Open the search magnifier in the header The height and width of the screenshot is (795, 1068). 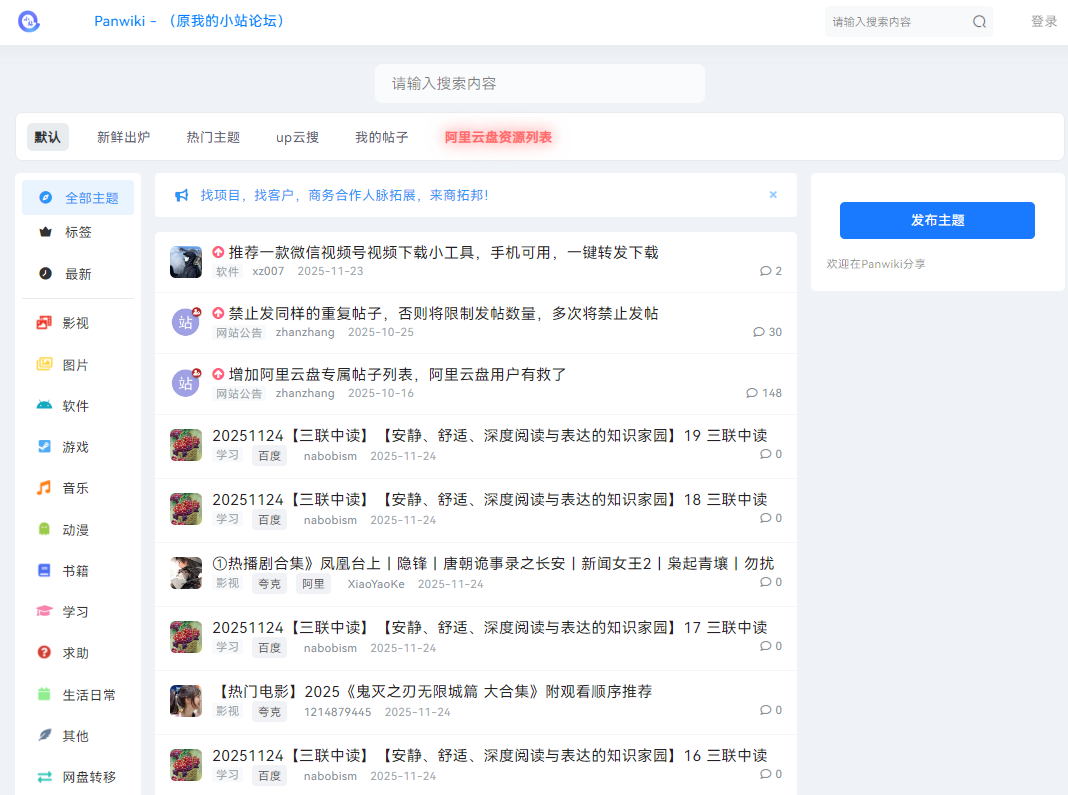click(978, 21)
